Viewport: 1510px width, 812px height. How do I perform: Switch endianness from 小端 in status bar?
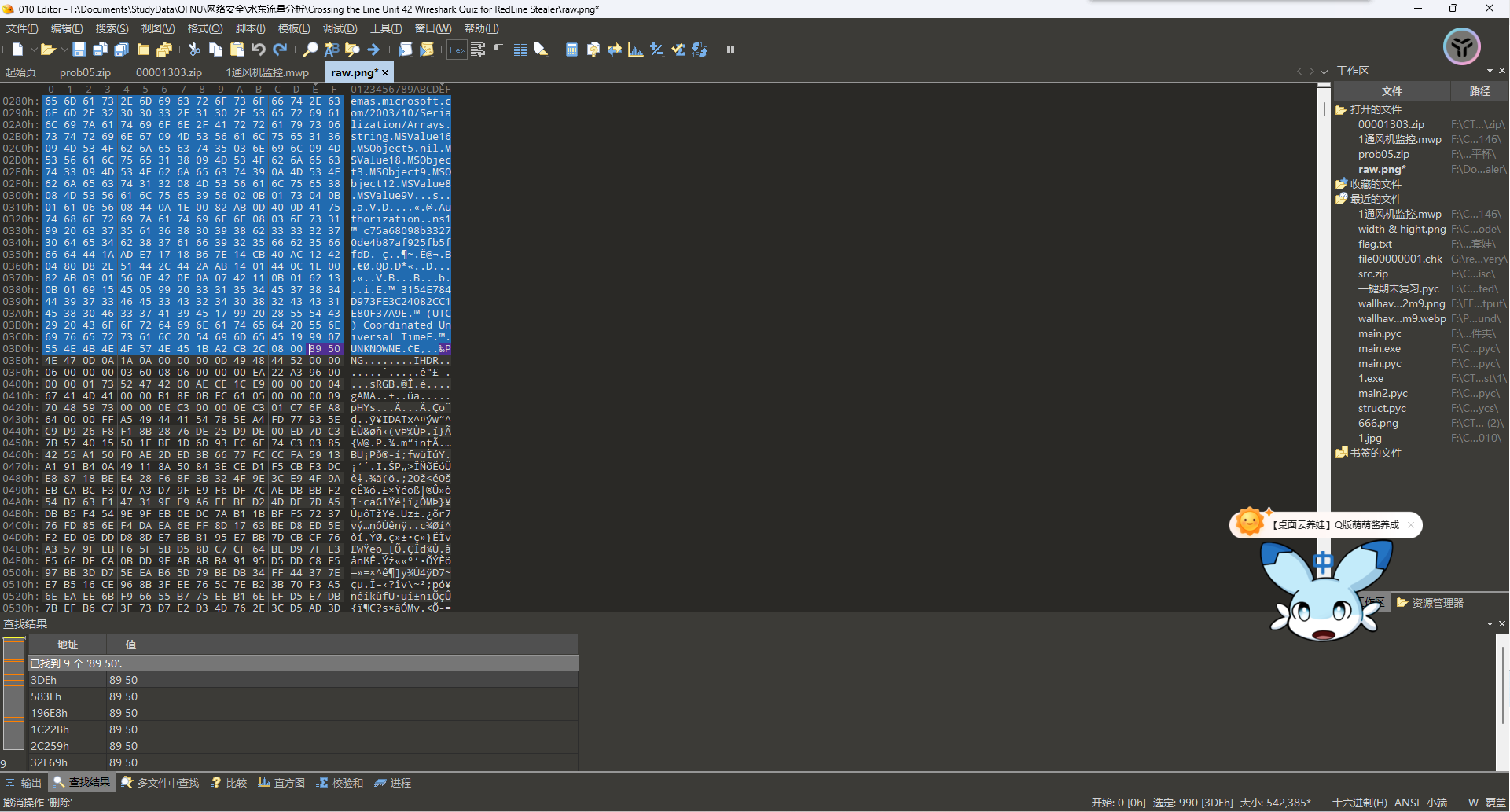coord(1437,803)
